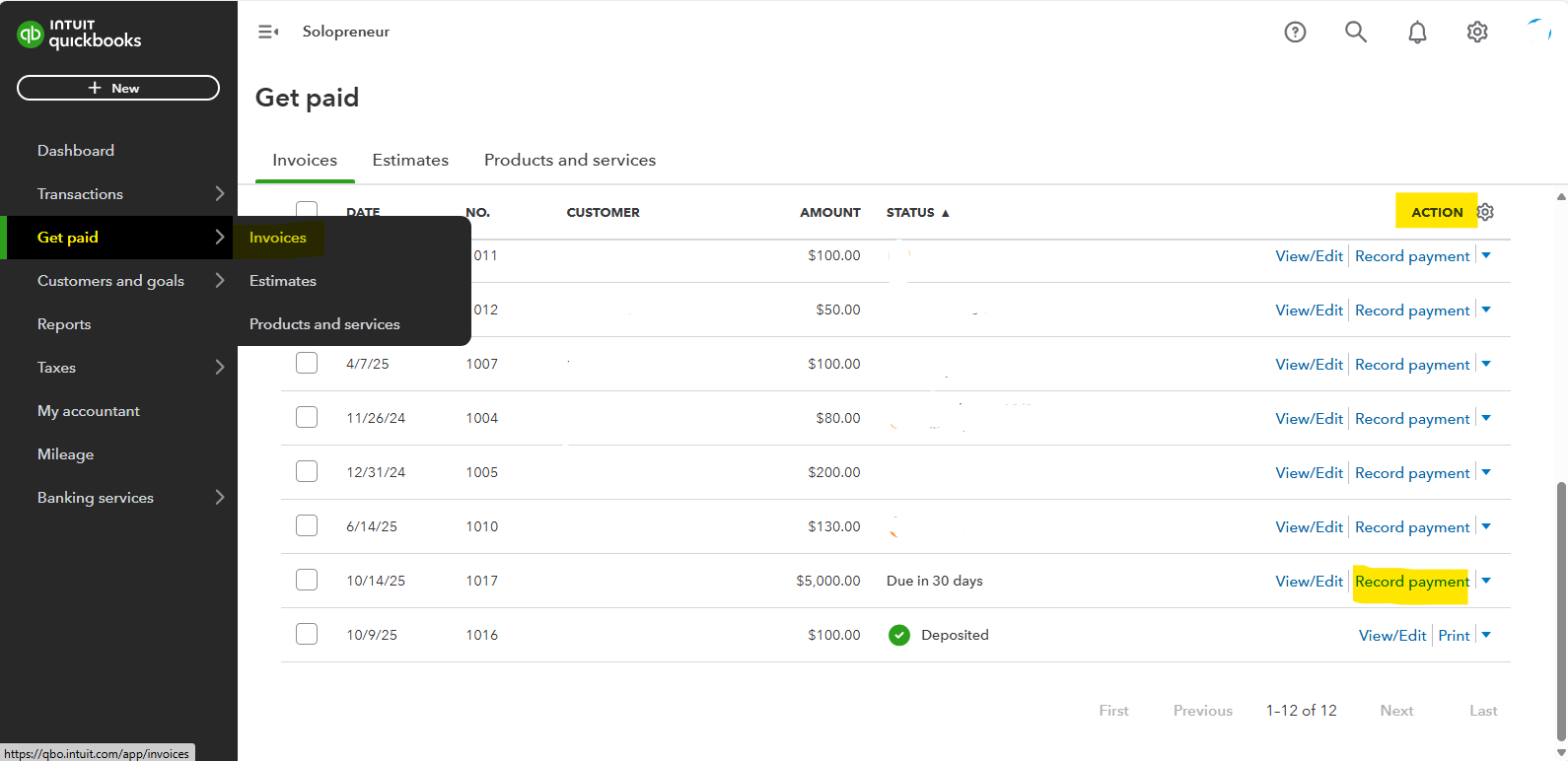The height and width of the screenshot is (761, 1568).
Task: Open the notifications bell
Action: coord(1417,33)
